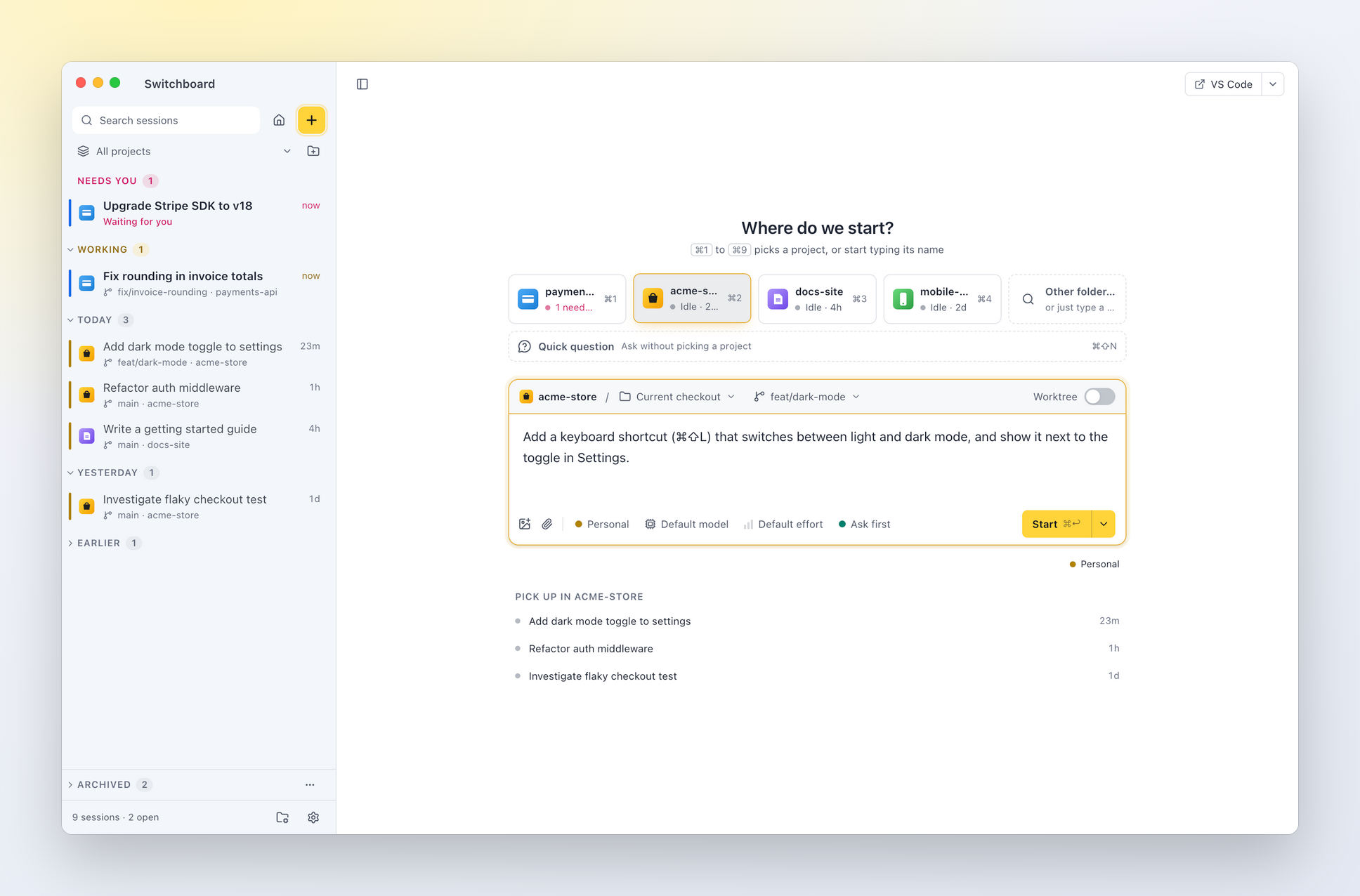Click the add project folder icon
1360x896 pixels.
pos(313,151)
